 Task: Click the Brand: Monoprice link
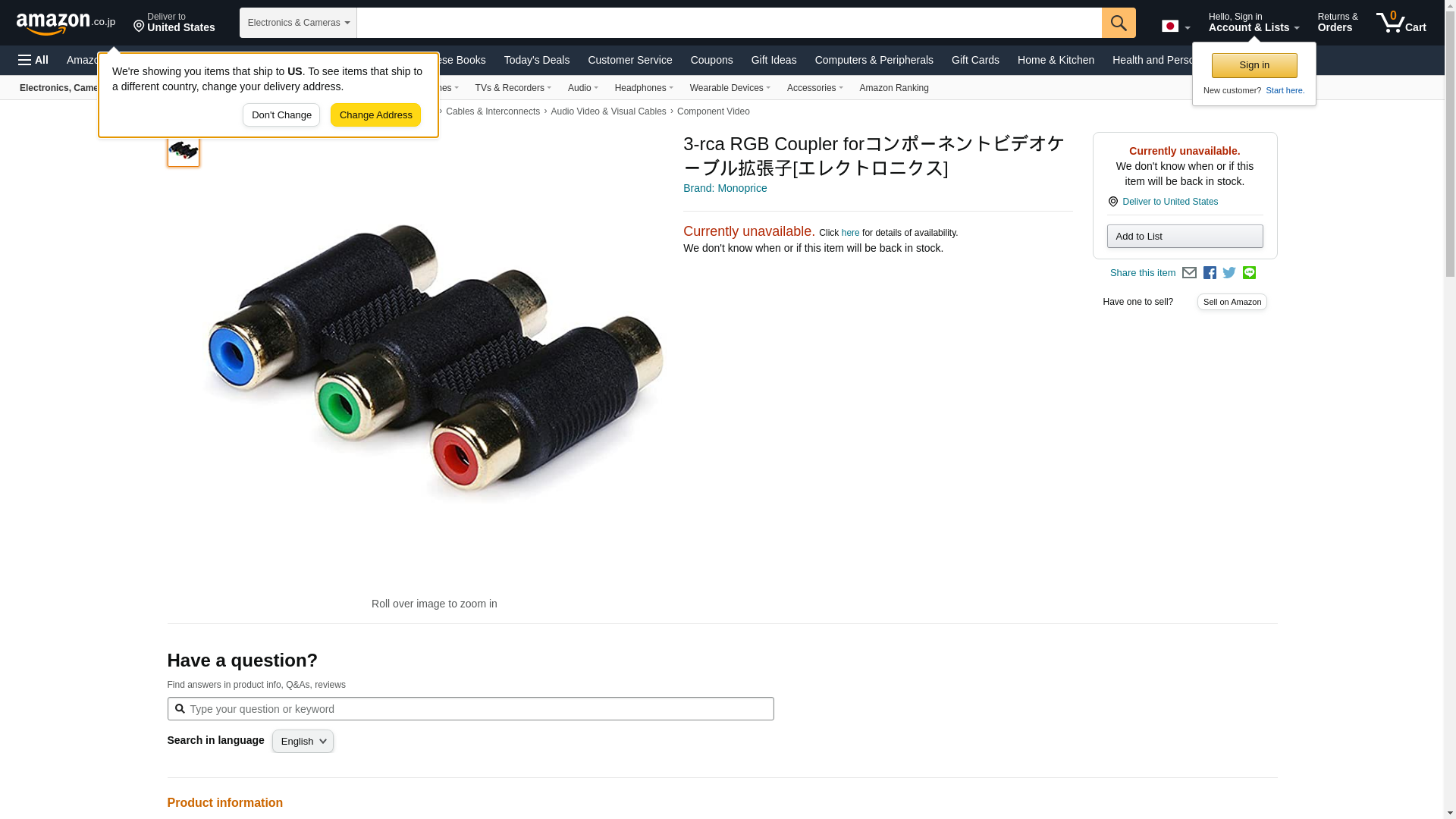(725, 188)
